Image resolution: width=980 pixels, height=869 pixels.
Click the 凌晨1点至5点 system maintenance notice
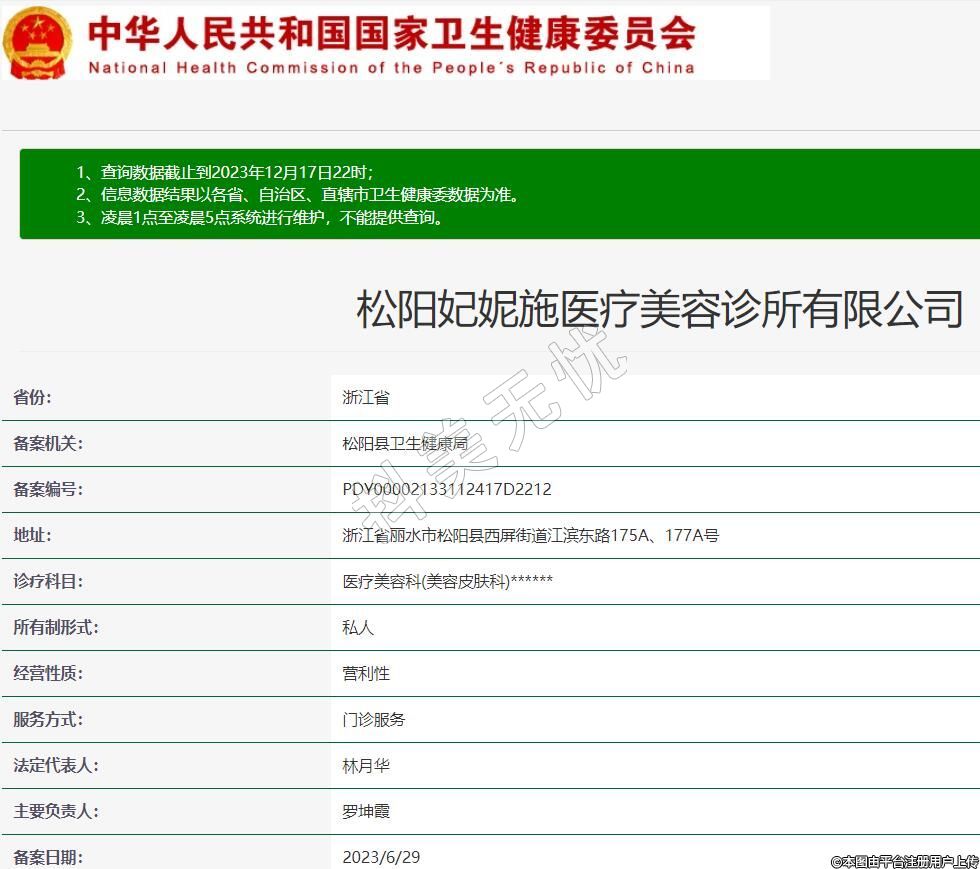(x=260, y=217)
